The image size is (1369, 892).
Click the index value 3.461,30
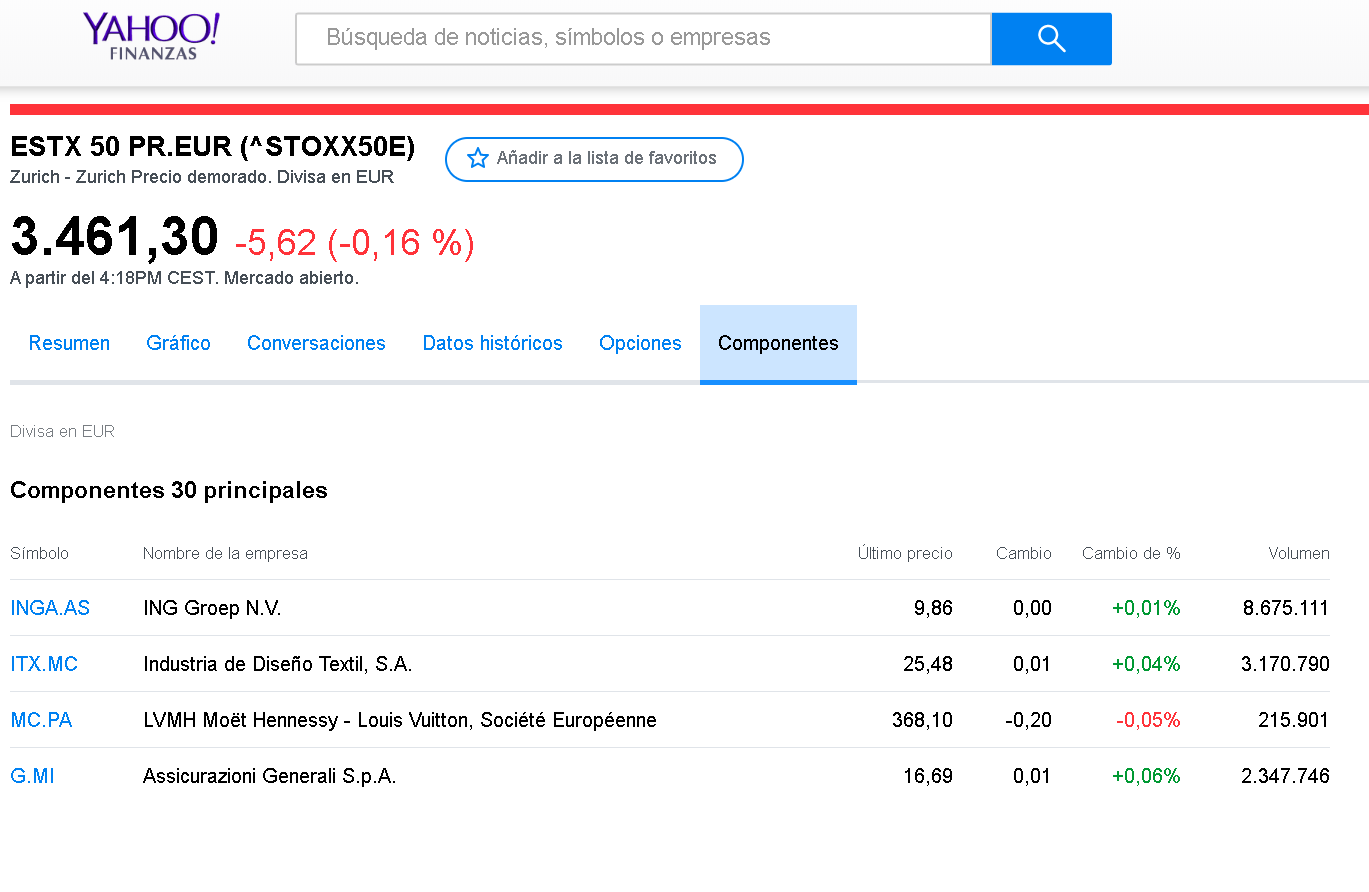pos(114,238)
